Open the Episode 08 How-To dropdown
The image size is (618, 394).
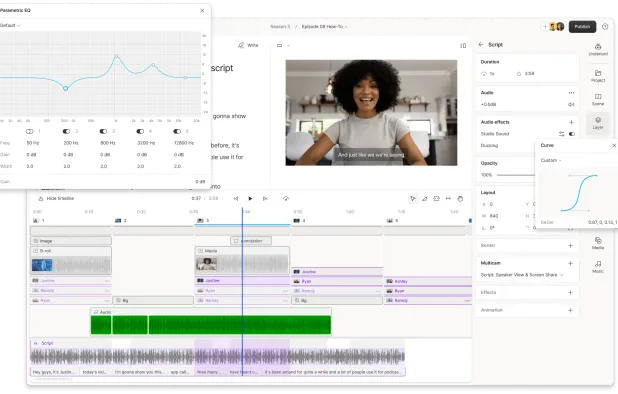(324, 26)
